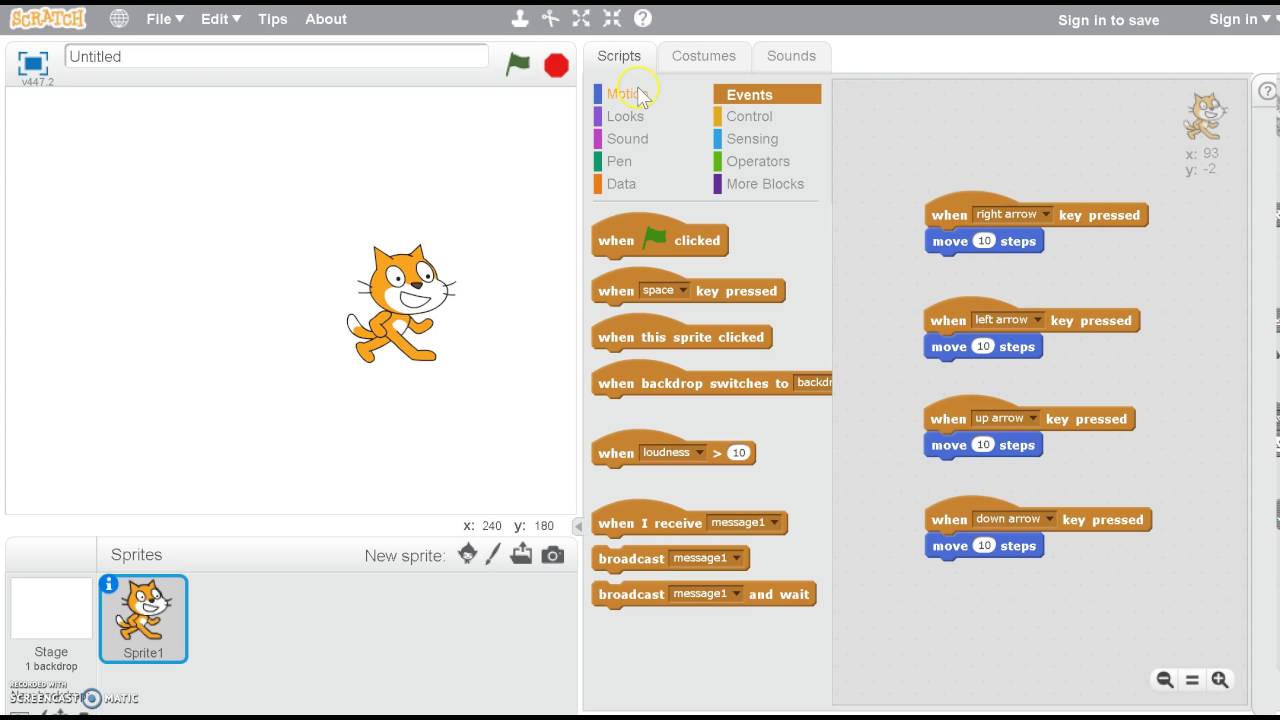Click the Scratch logo
This screenshot has width=1280, height=720.
[48, 18]
